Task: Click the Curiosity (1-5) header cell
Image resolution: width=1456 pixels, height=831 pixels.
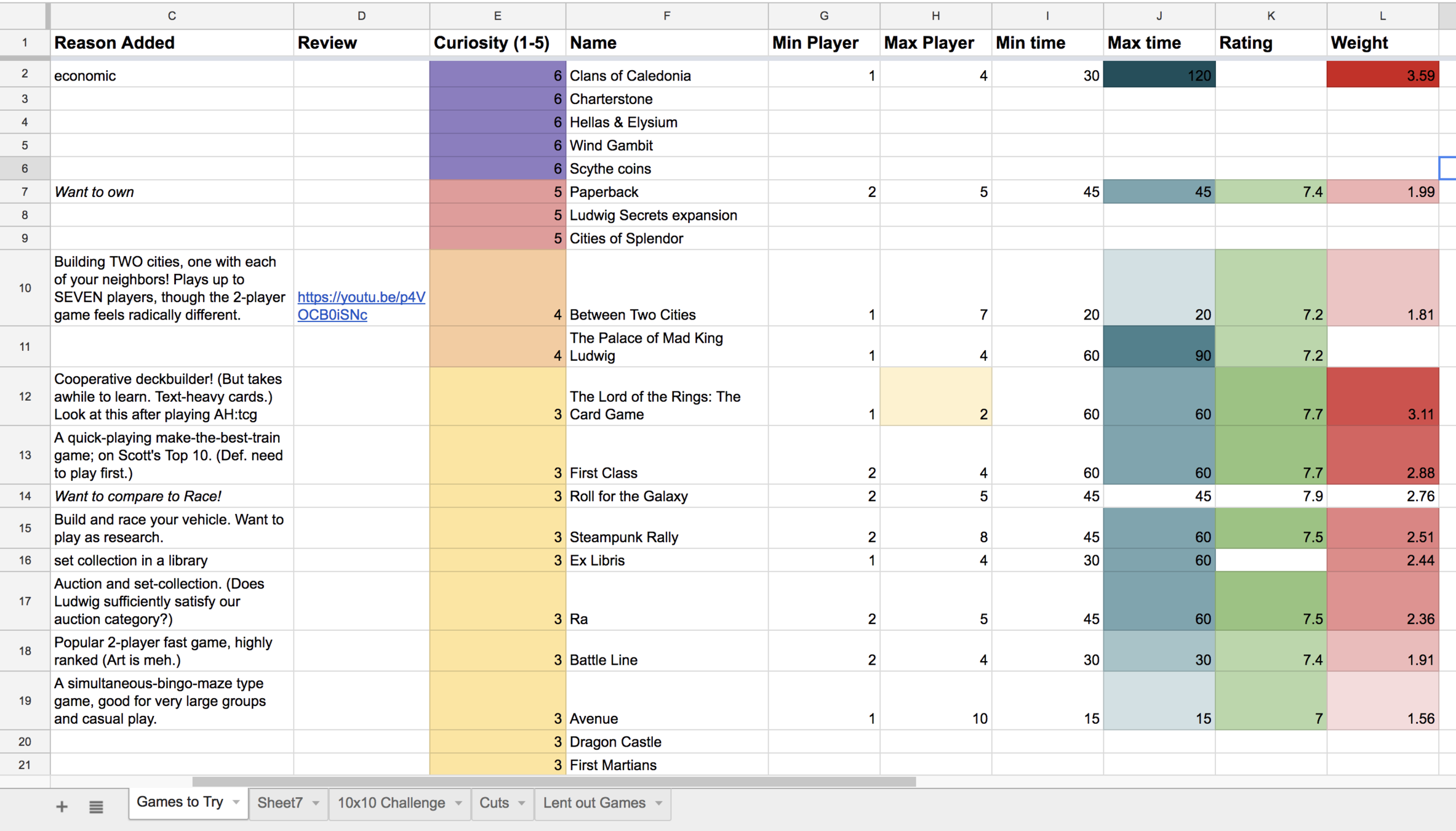Action: [497, 43]
